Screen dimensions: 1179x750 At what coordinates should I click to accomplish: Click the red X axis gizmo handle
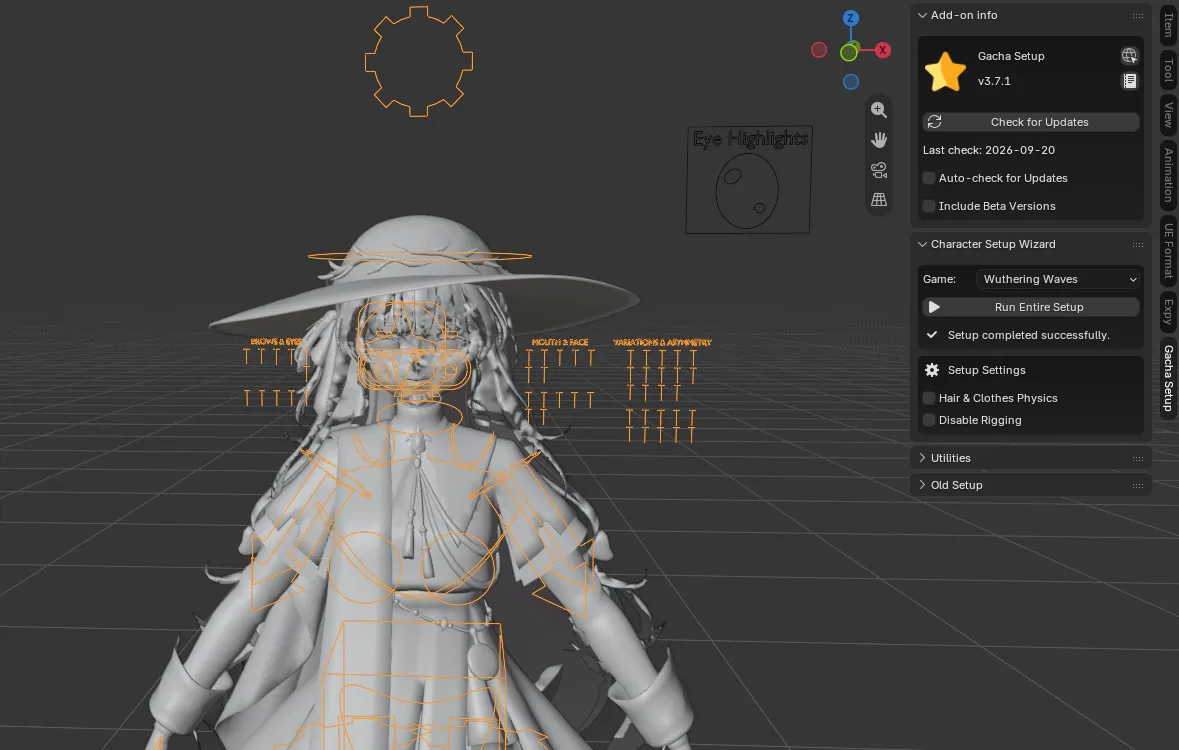click(883, 50)
